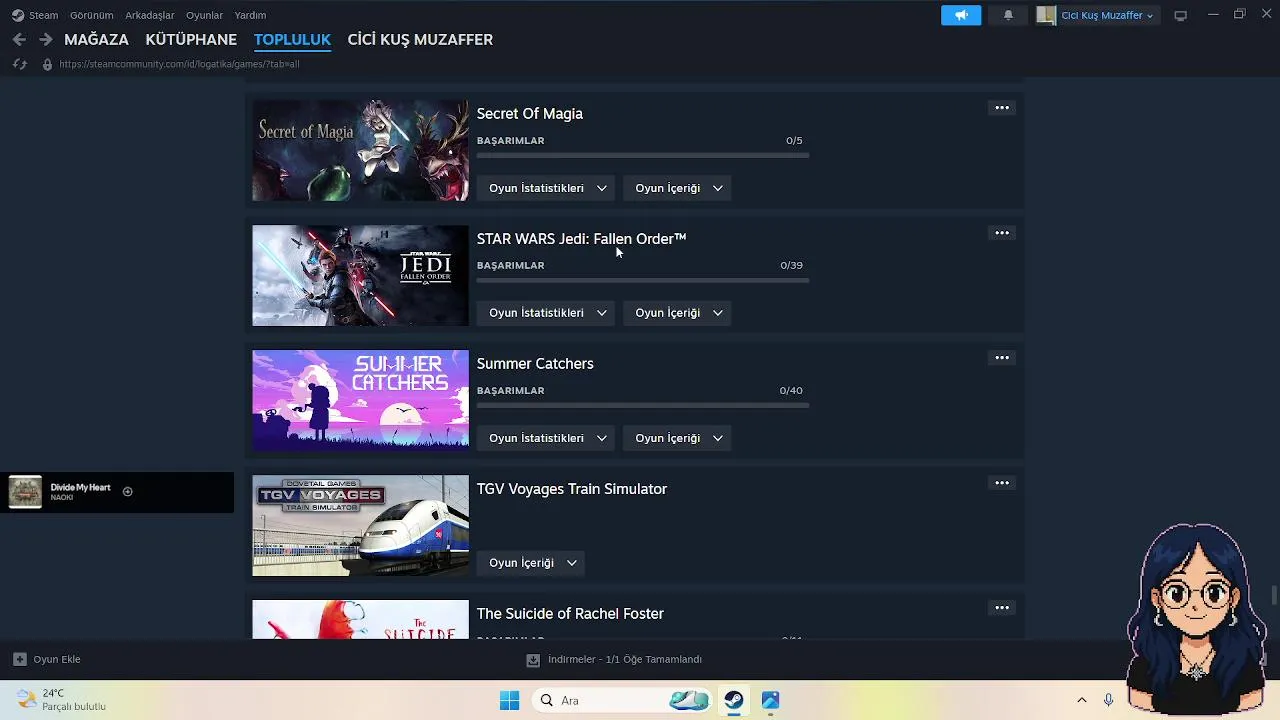Click the TGV Voyages game thumbnail
Image resolution: width=1280 pixels, height=720 pixels.
coord(360,525)
